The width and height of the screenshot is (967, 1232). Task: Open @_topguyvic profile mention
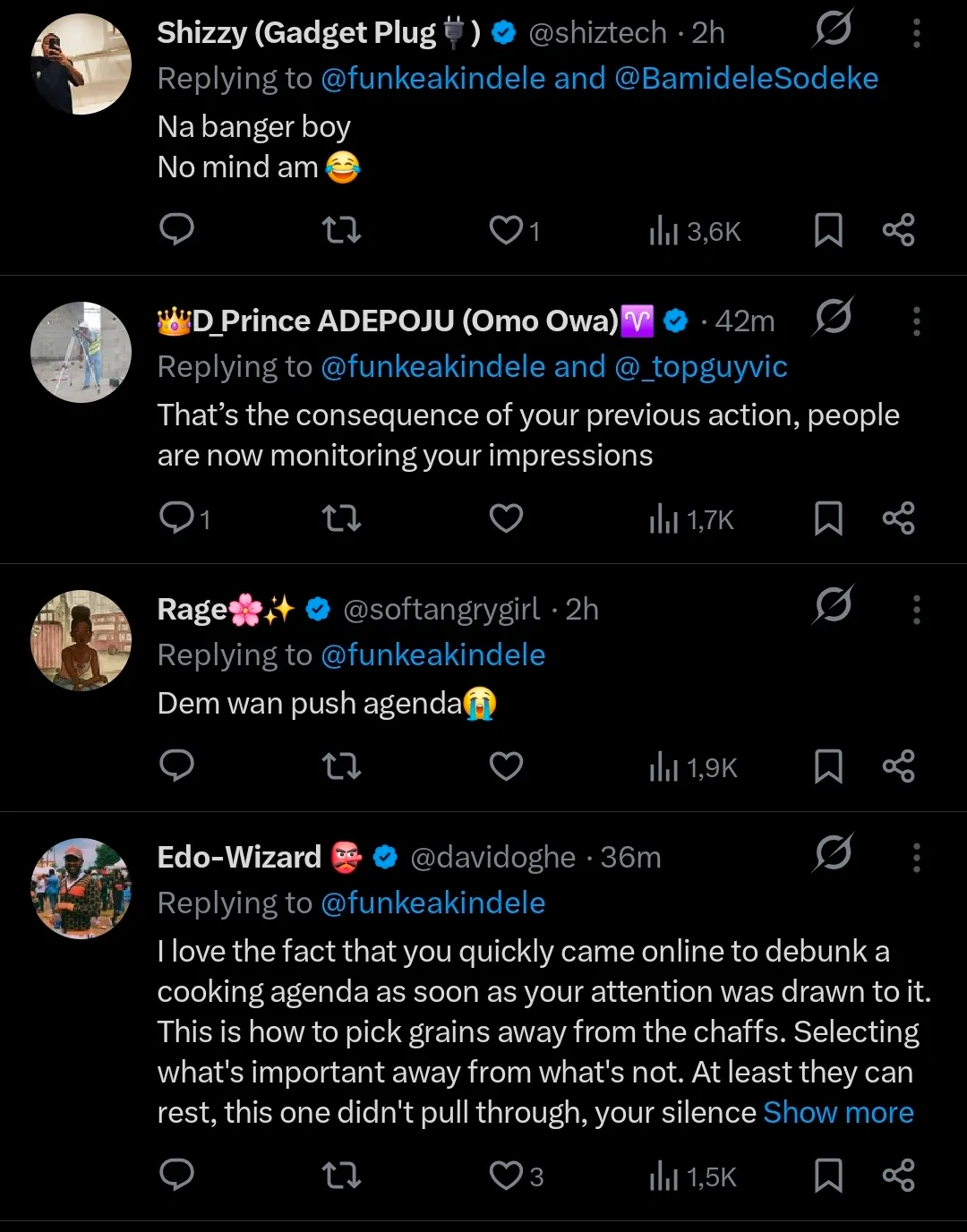tap(701, 367)
